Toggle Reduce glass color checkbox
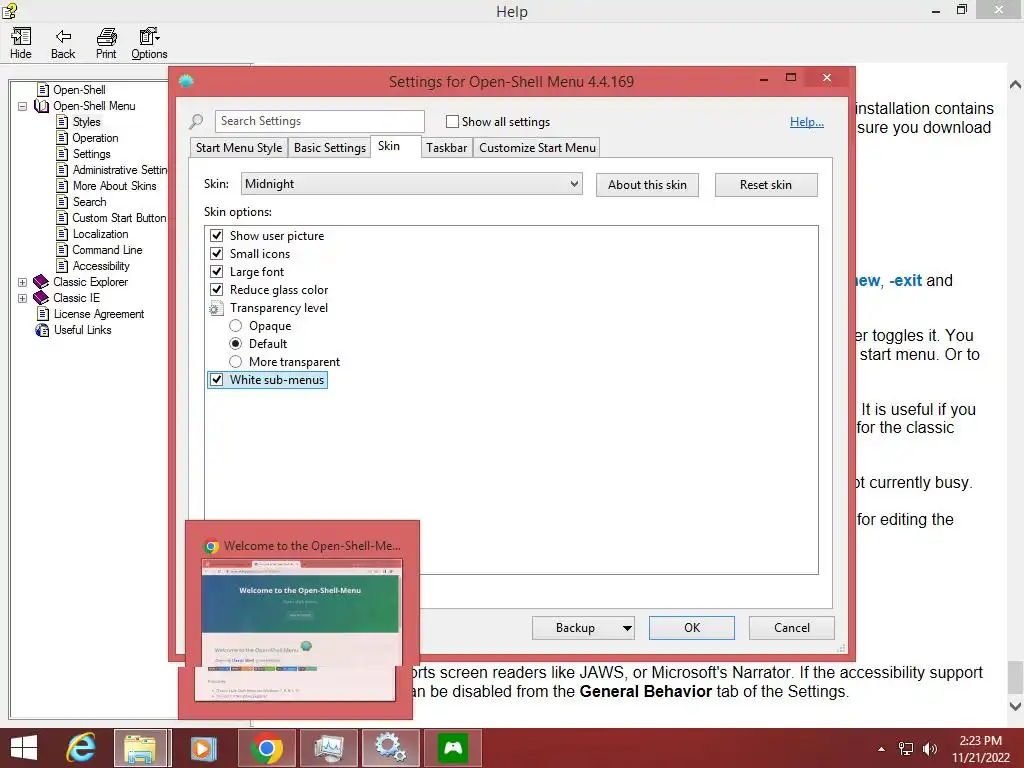Image resolution: width=1024 pixels, height=768 pixels. click(x=217, y=289)
